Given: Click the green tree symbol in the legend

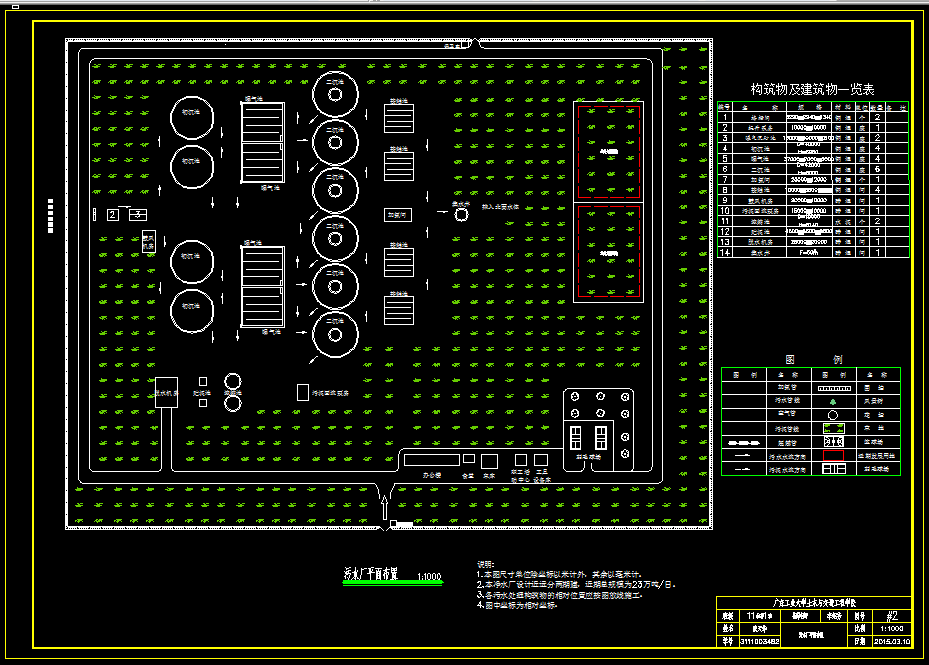Looking at the screenshot, I should click(833, 401).
